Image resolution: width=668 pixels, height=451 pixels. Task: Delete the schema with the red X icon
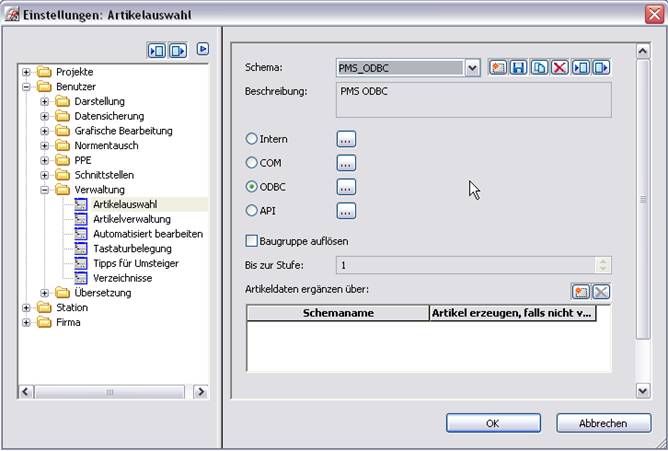pos(559,68)
